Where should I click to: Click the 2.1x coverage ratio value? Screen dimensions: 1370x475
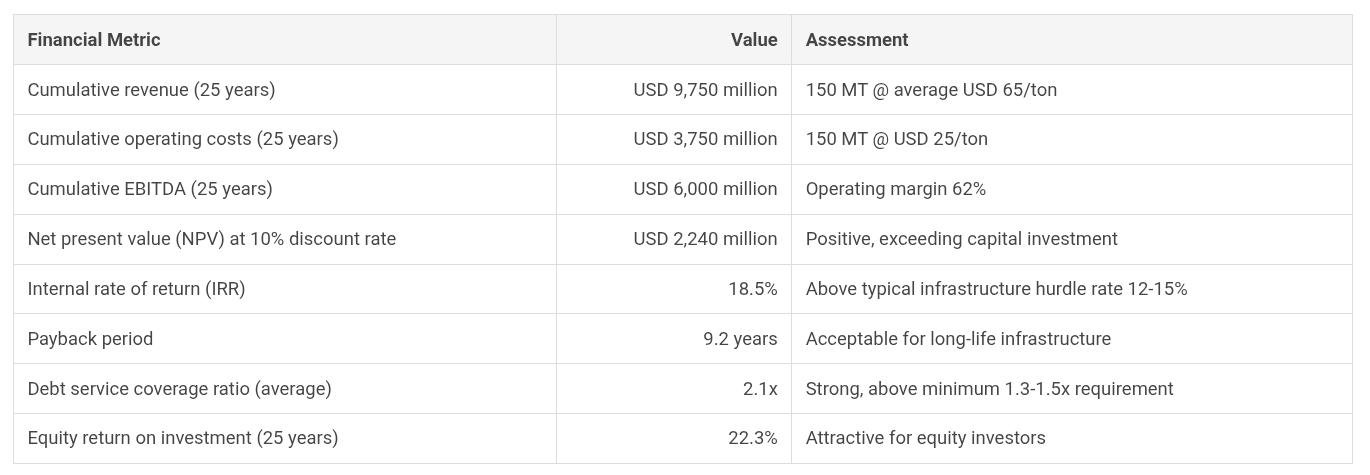(760, 389)
